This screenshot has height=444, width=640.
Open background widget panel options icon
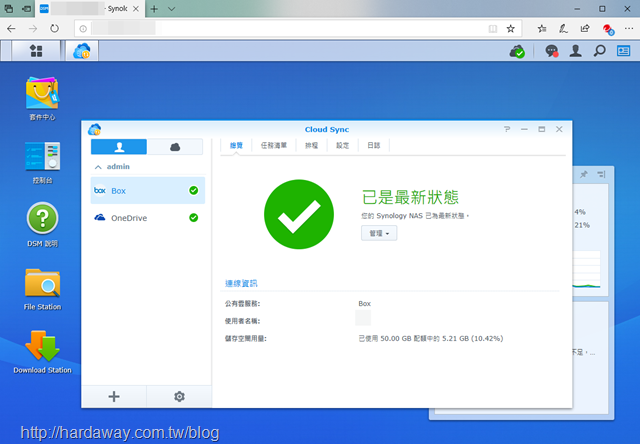coord(601,174)
